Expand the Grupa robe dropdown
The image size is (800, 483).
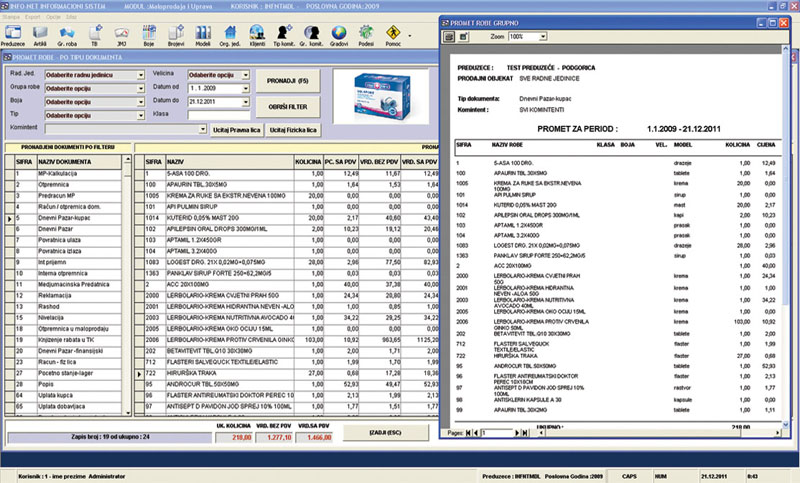pos(140,89)
